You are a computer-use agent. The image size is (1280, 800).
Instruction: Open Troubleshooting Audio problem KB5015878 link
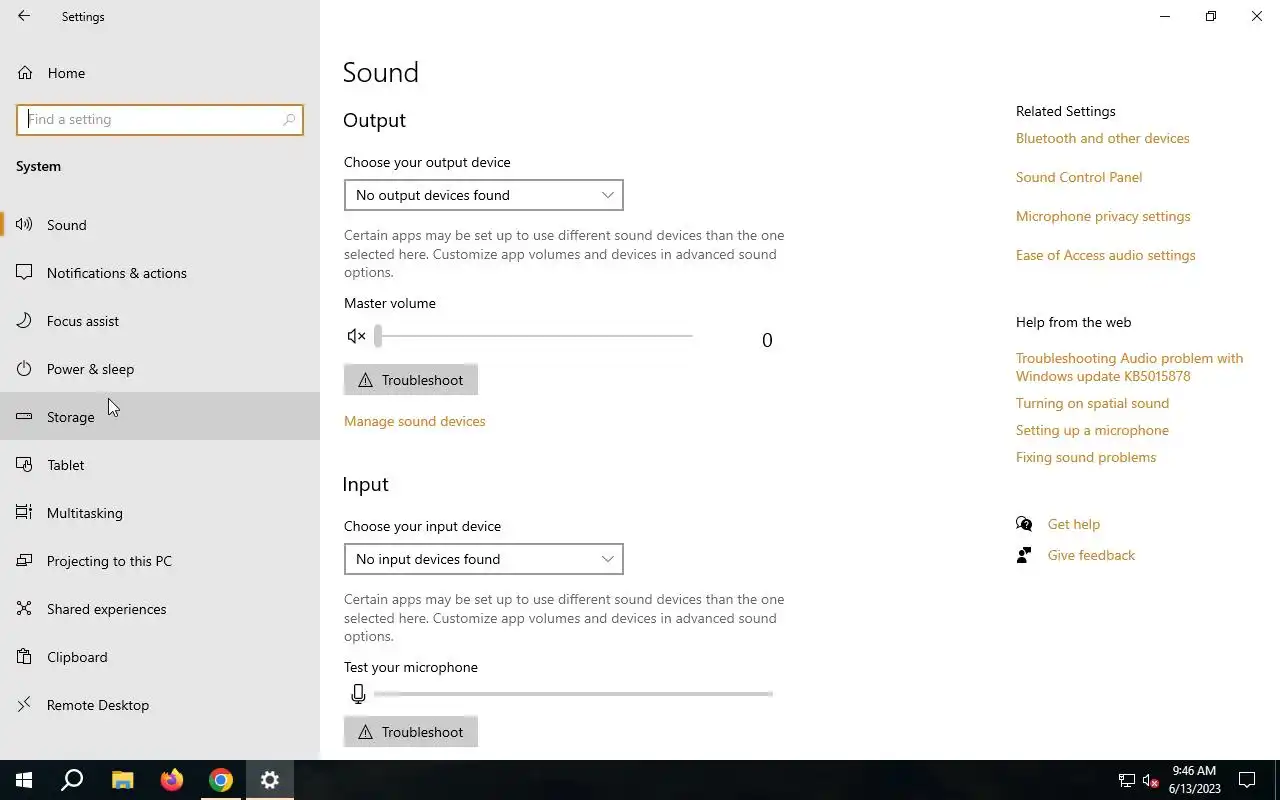1130,367
